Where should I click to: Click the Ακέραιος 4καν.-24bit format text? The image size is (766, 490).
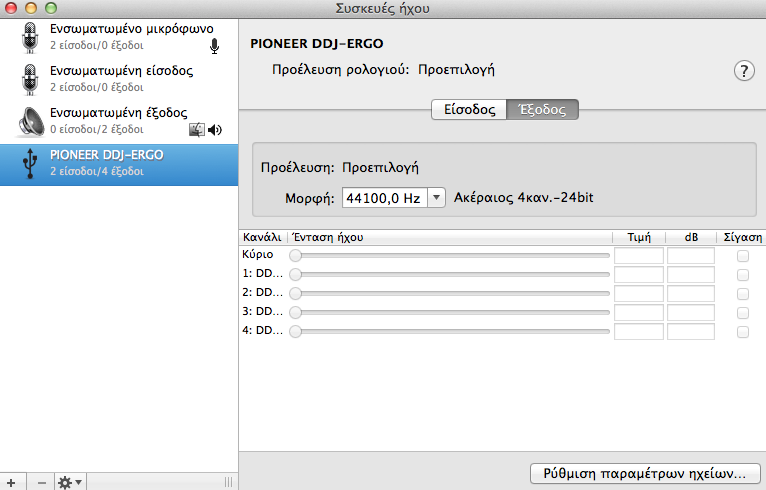523,198
